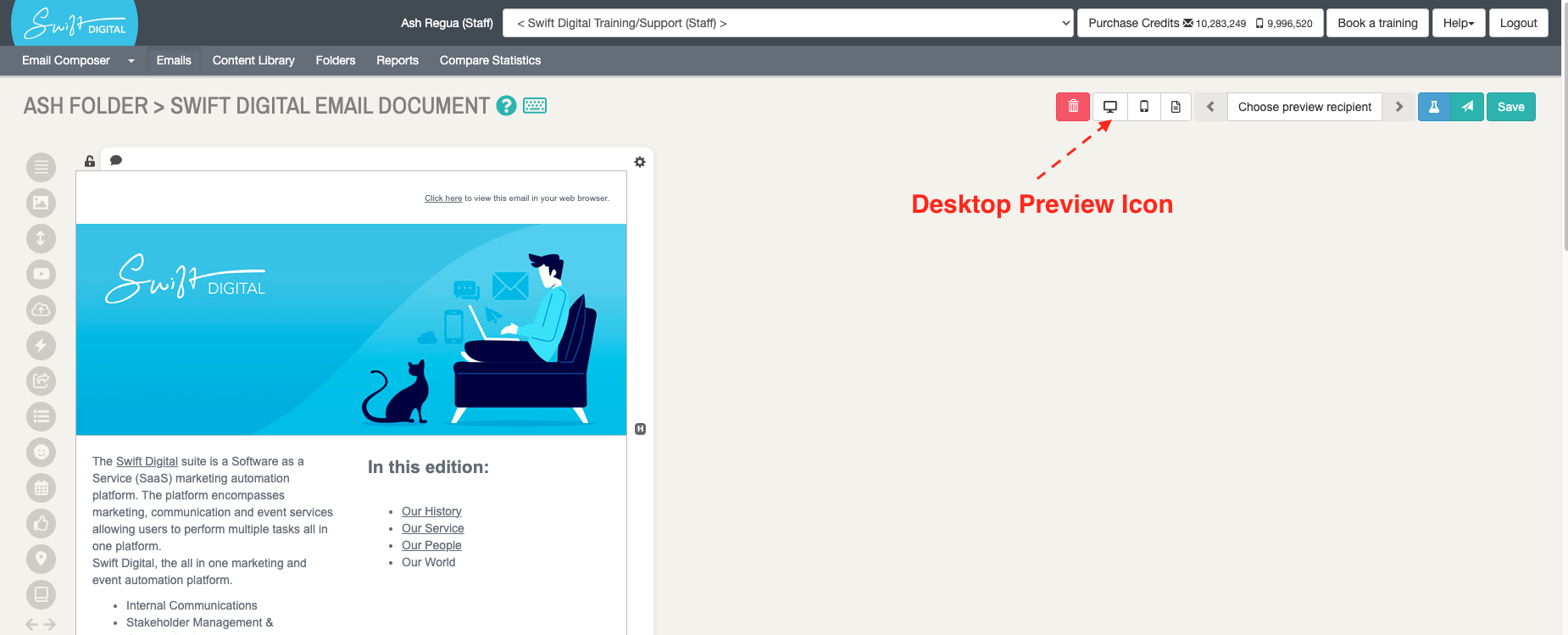Expand Email Composer dropdown caret
Viewport: 1568px width, 635px height.
(131, 61)
